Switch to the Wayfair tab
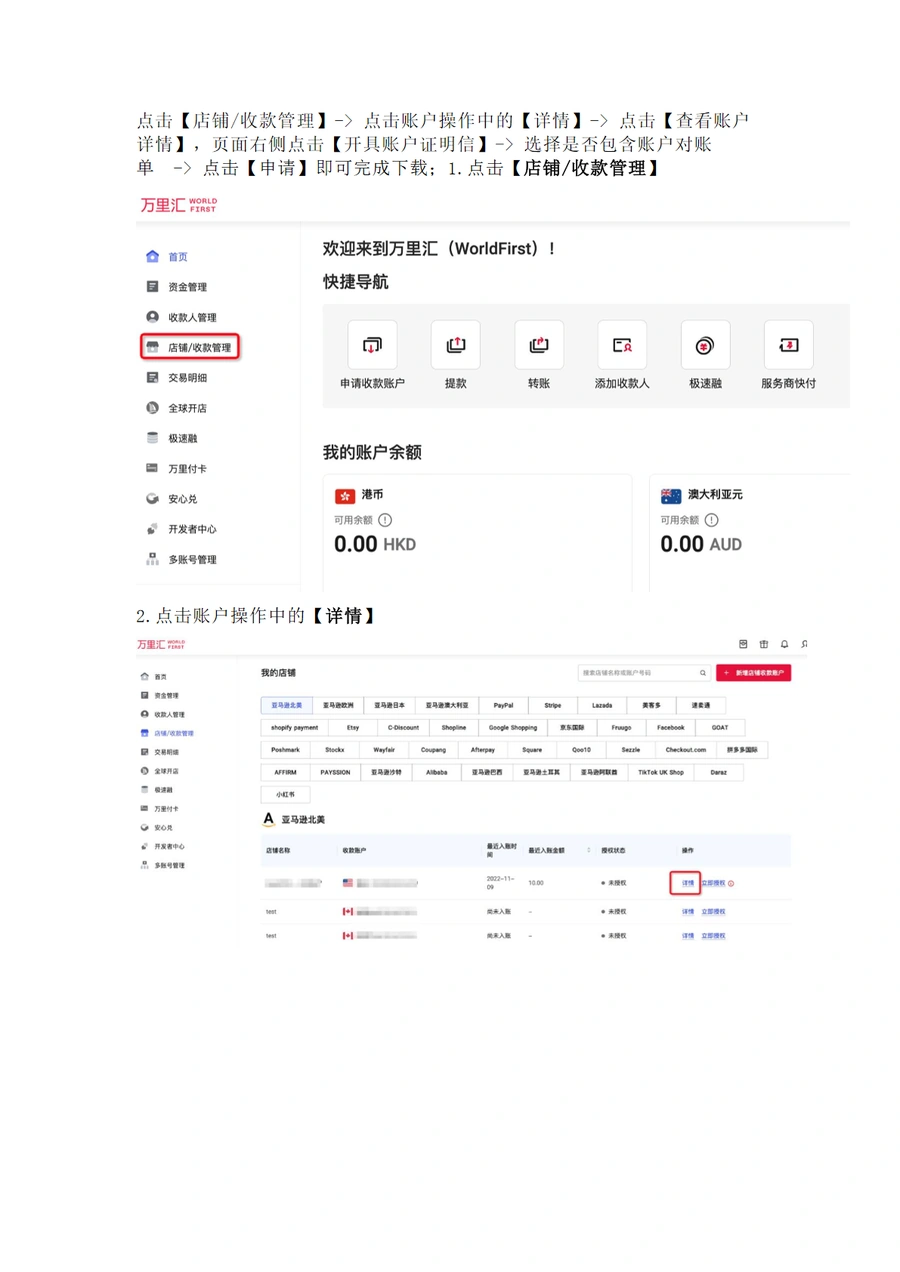This screenshot has height=1272, width=900. pyautogui.click(x=384, y=750)
